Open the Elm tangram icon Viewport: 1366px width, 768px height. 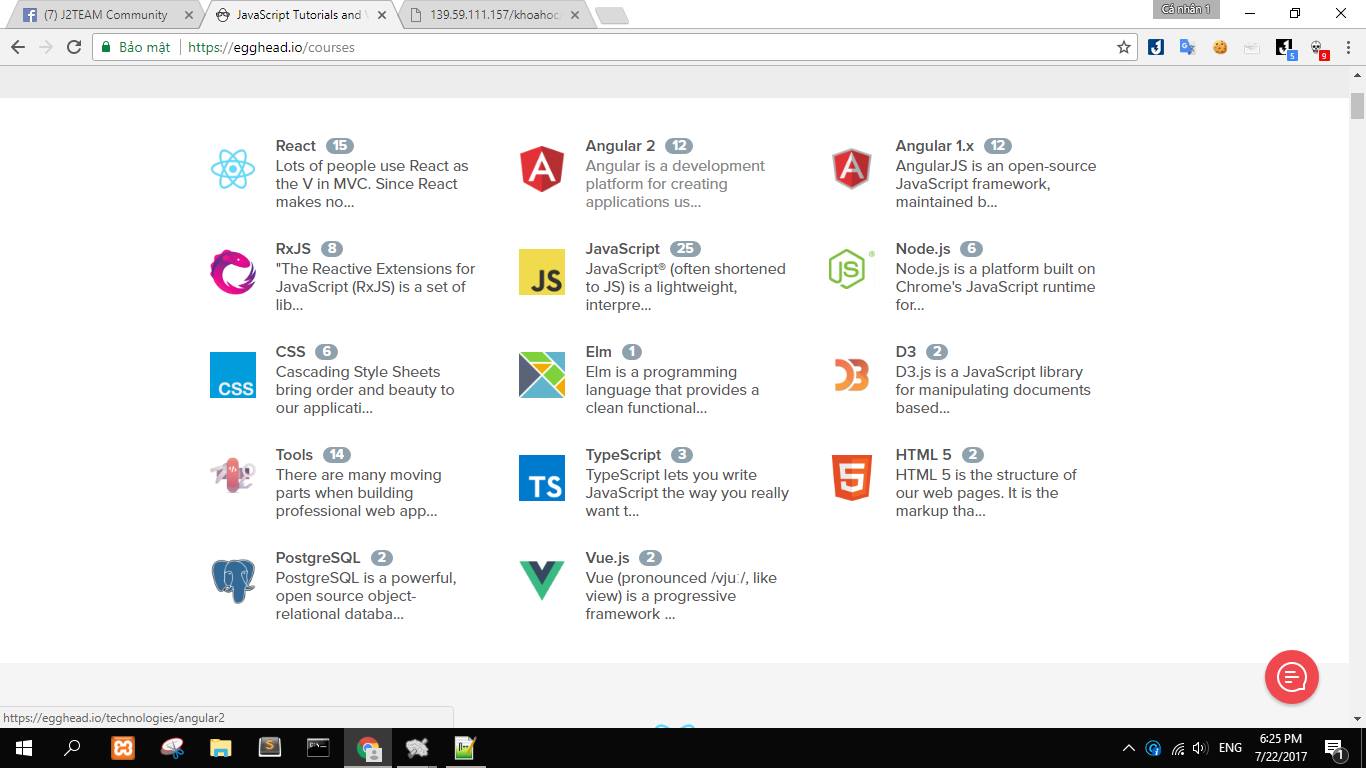pyautogui.click(x=542, y=375)
